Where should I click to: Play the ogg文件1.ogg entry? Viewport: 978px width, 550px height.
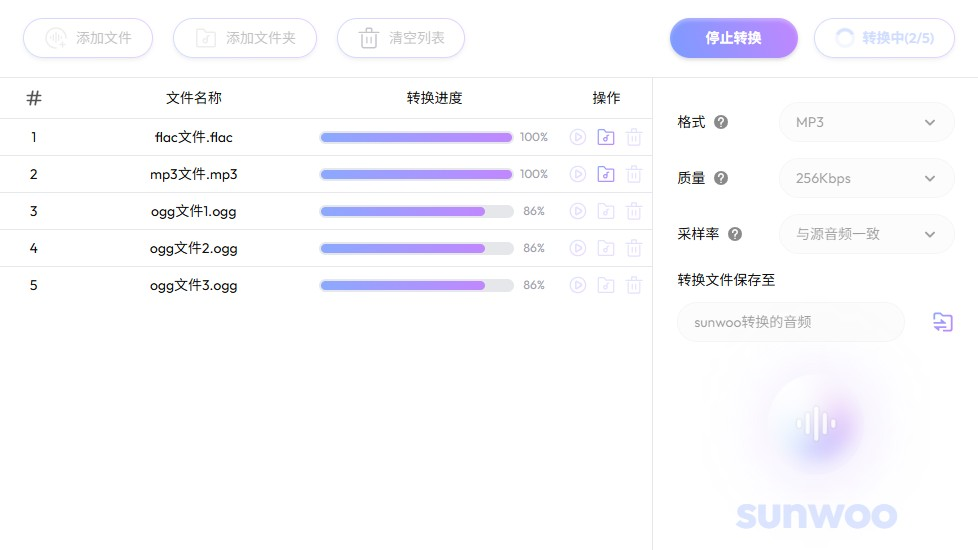(577, 211)
